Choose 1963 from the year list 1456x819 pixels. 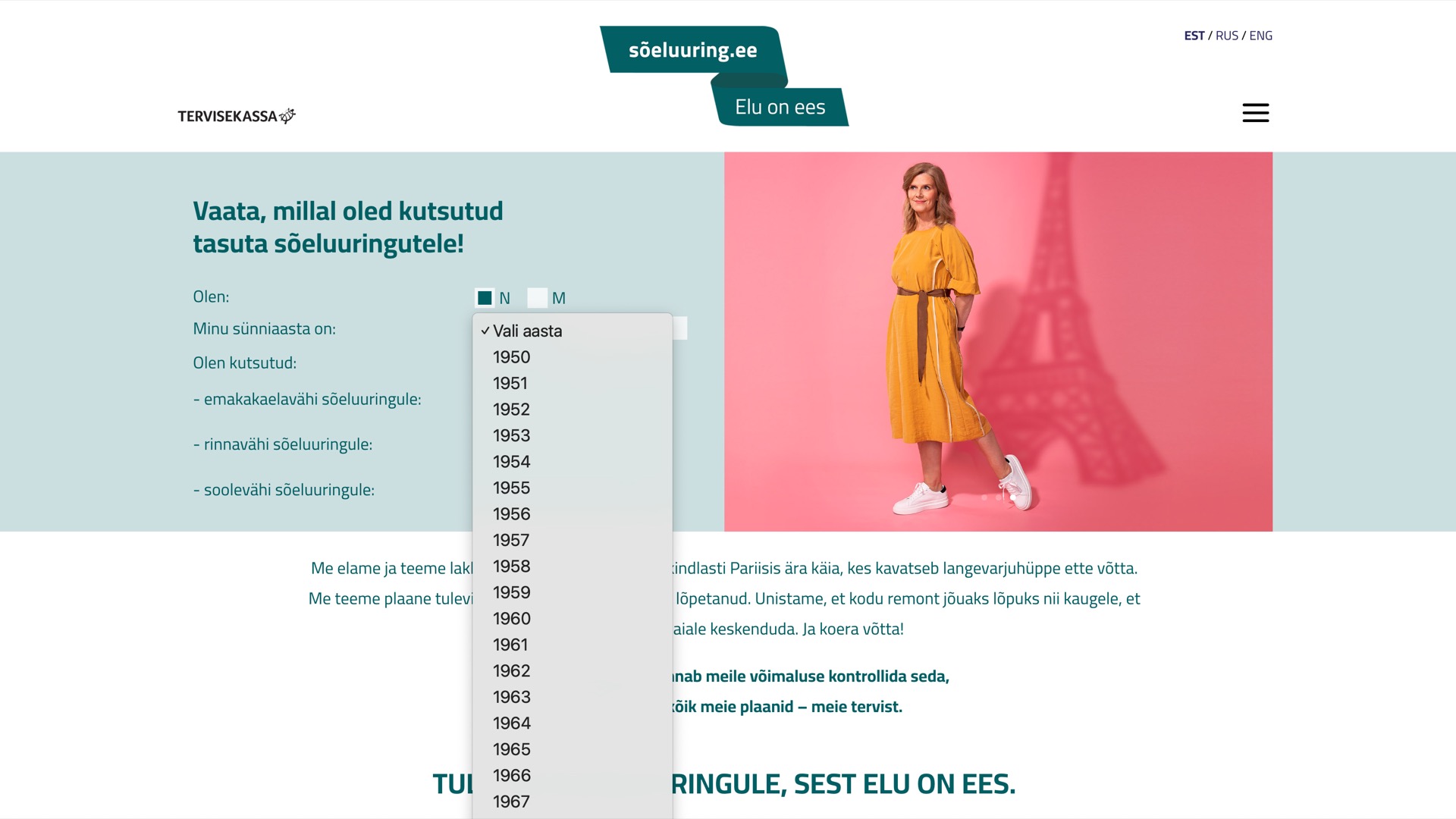click(x=572, y=697)
